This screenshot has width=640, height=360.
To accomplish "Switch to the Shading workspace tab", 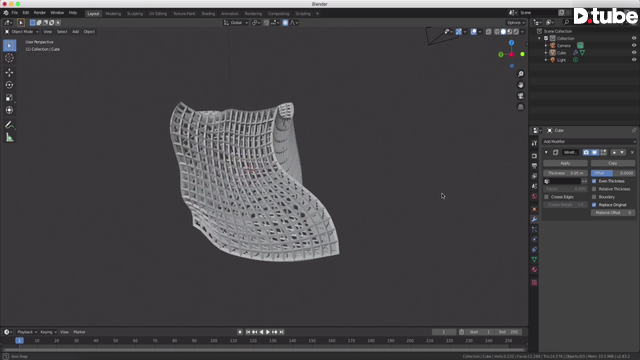I will click(208, 13).
